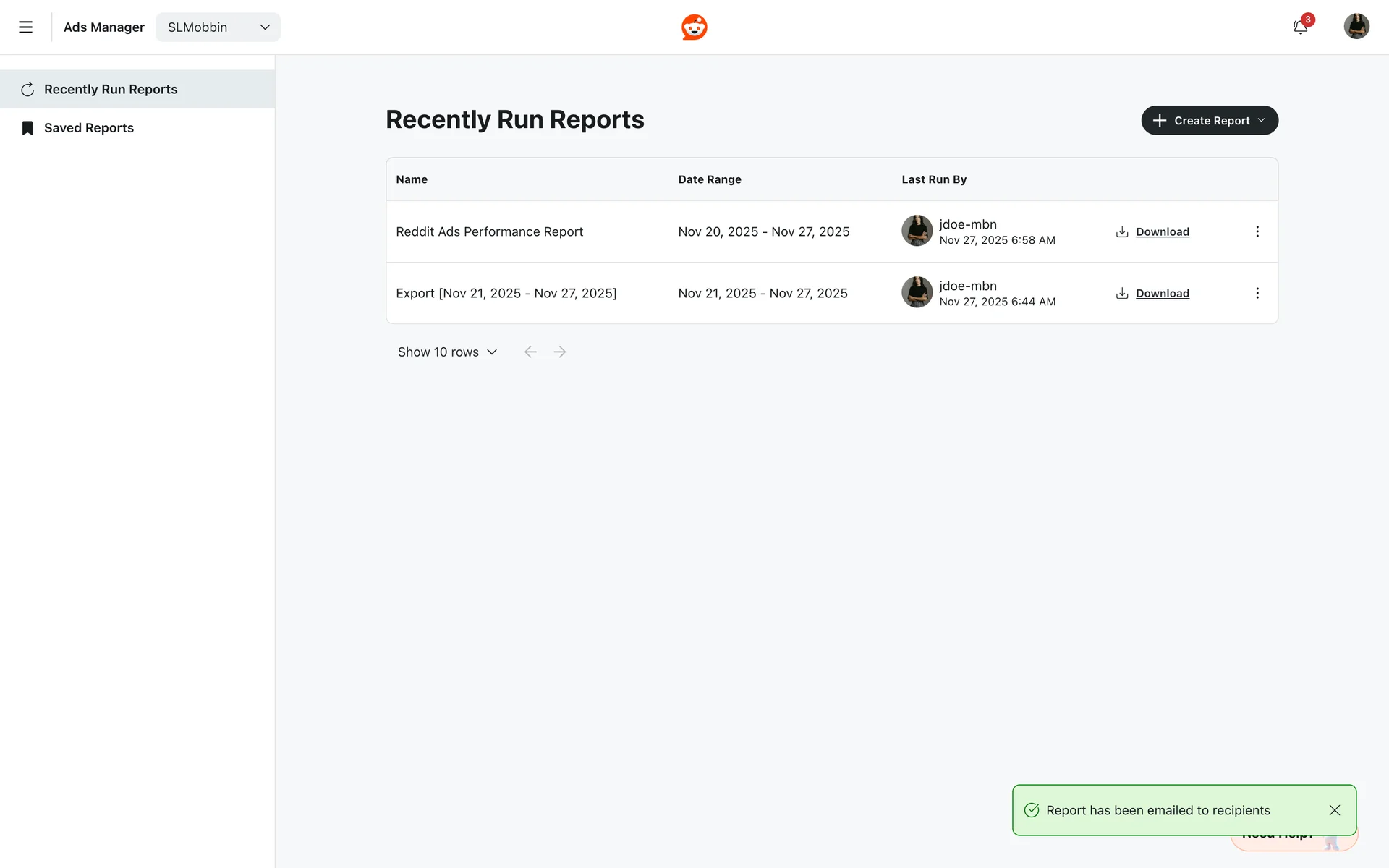Open the Show 10 rows dropdown

point(447,352)
